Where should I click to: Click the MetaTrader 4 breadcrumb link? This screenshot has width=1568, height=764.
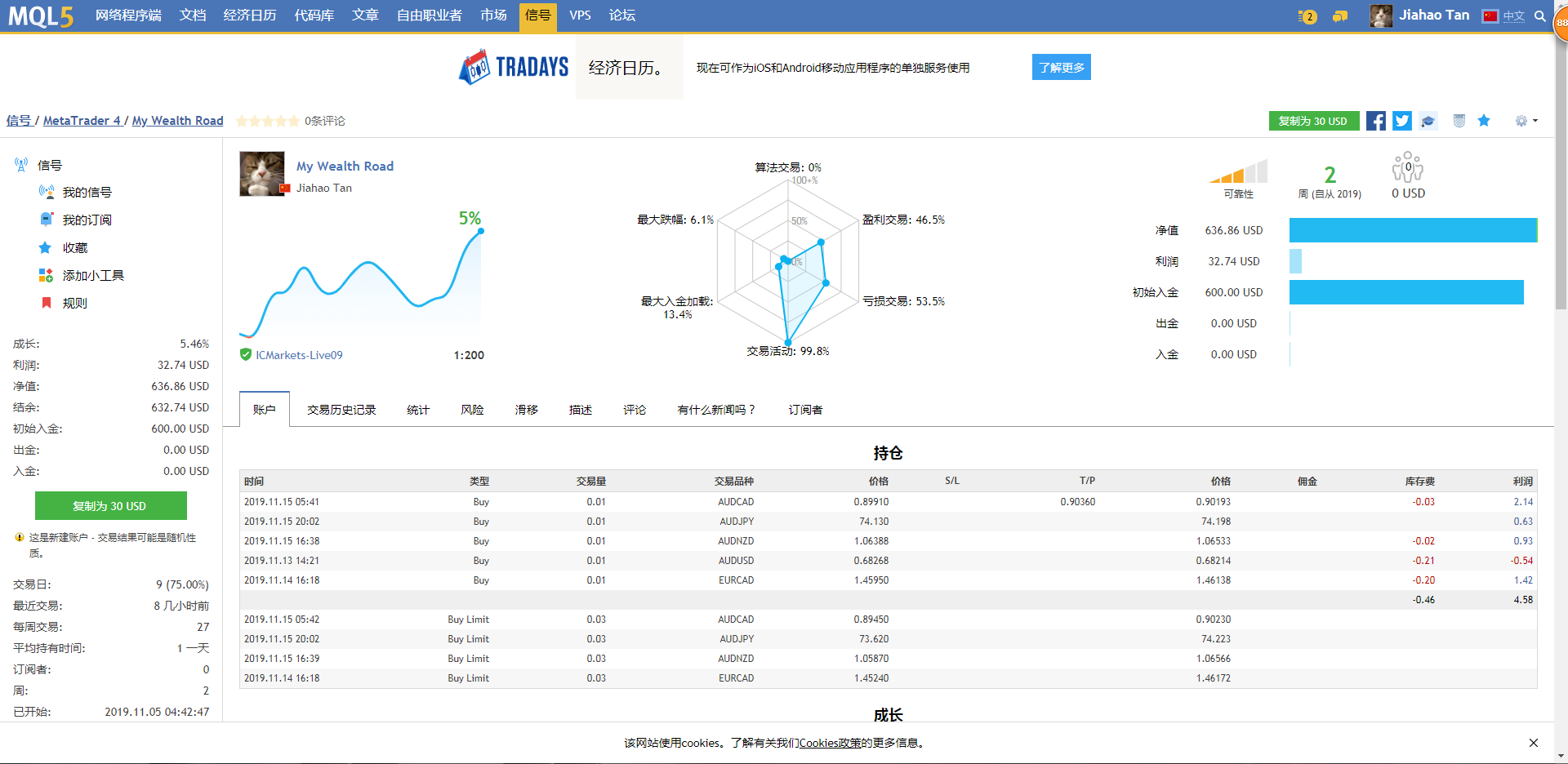point(82,121)
